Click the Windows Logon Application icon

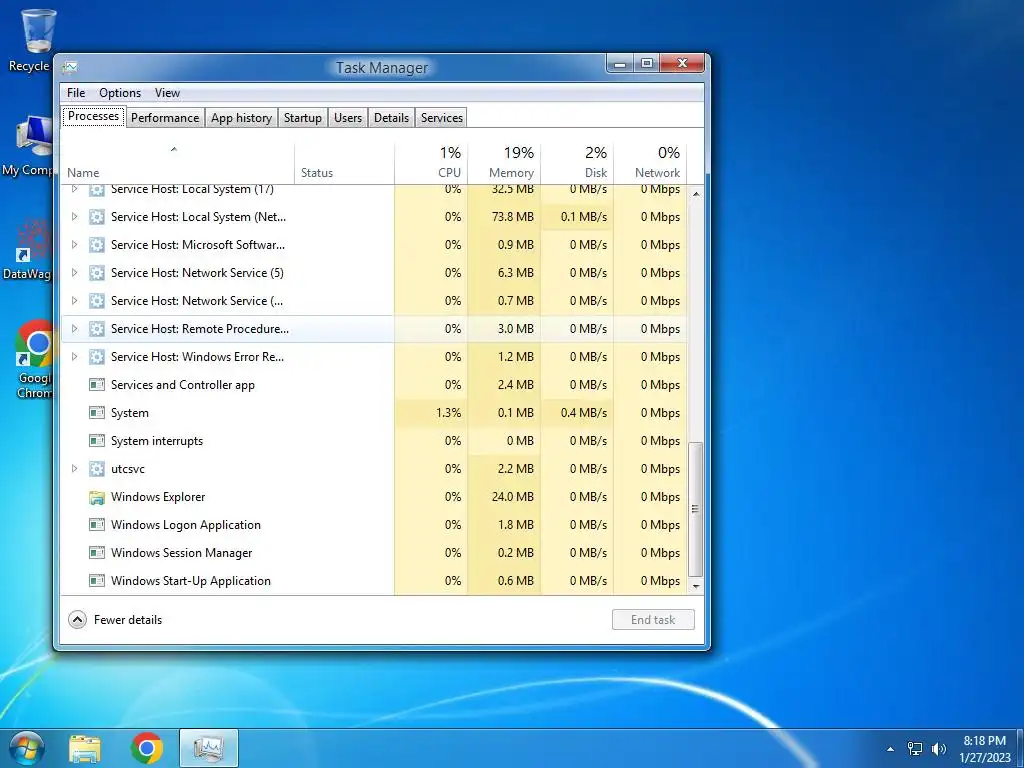(x=97, y=524)
